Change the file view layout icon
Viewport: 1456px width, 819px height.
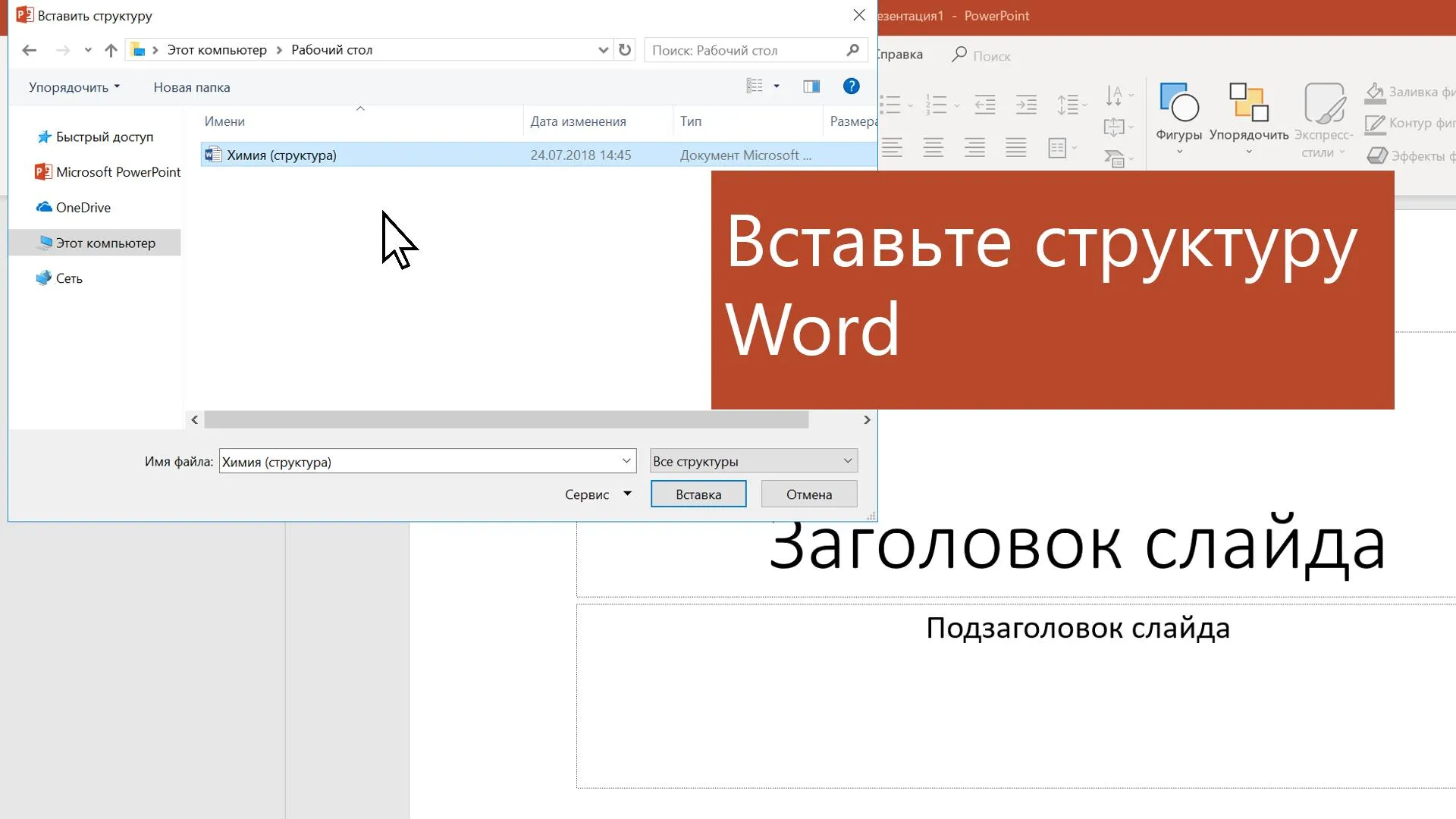[x=755, y=86]
